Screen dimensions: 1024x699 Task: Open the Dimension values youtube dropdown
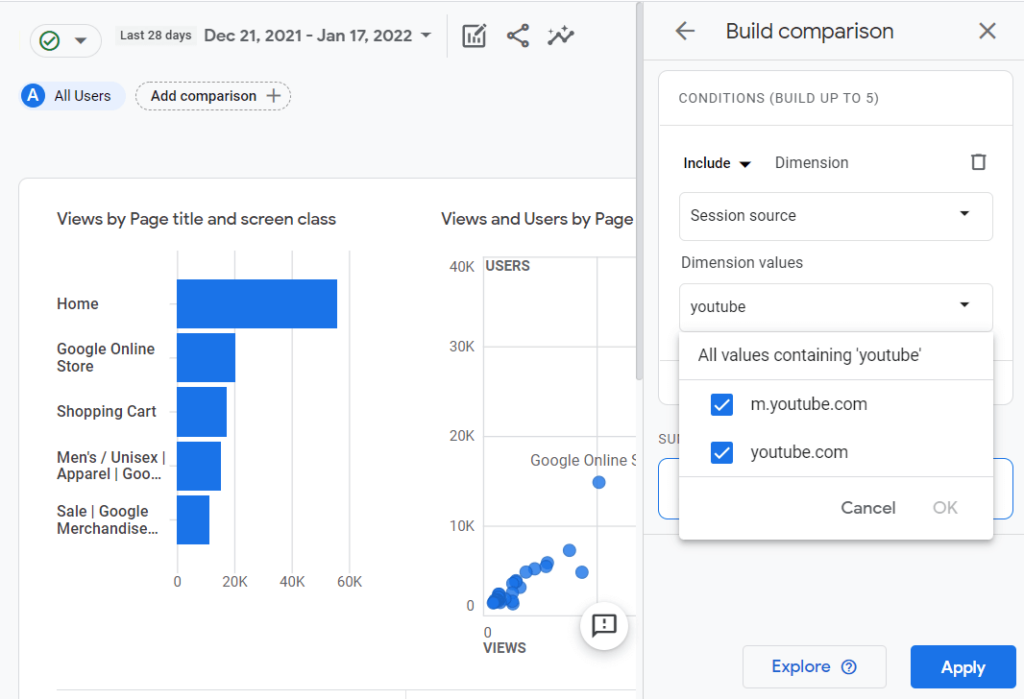(836, 307)
